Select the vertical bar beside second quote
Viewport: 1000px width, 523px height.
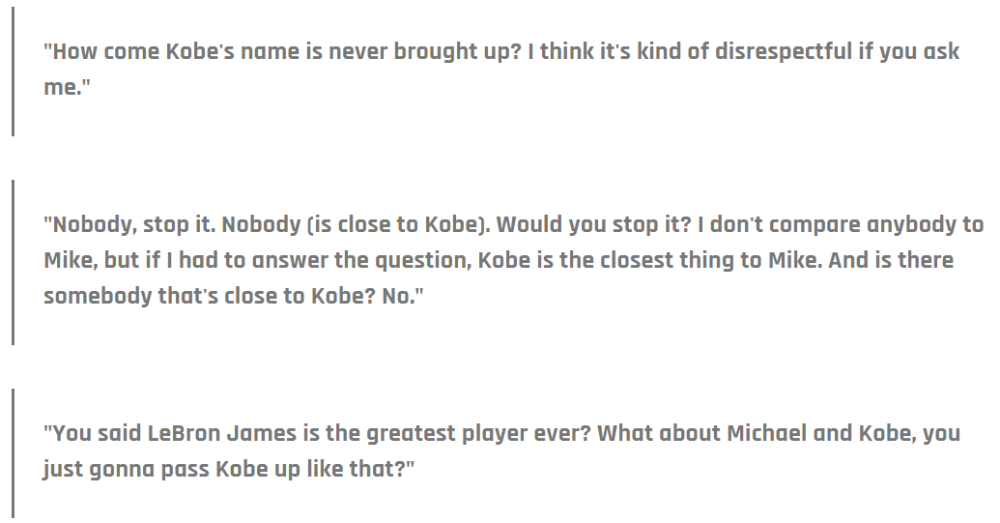(x=13, y=263)
